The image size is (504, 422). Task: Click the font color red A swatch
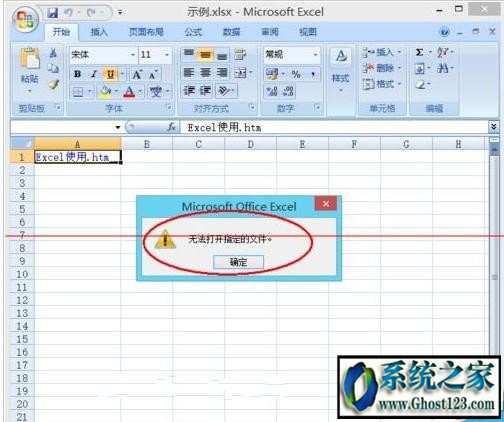pyautogui.click(x=129, y=91)
